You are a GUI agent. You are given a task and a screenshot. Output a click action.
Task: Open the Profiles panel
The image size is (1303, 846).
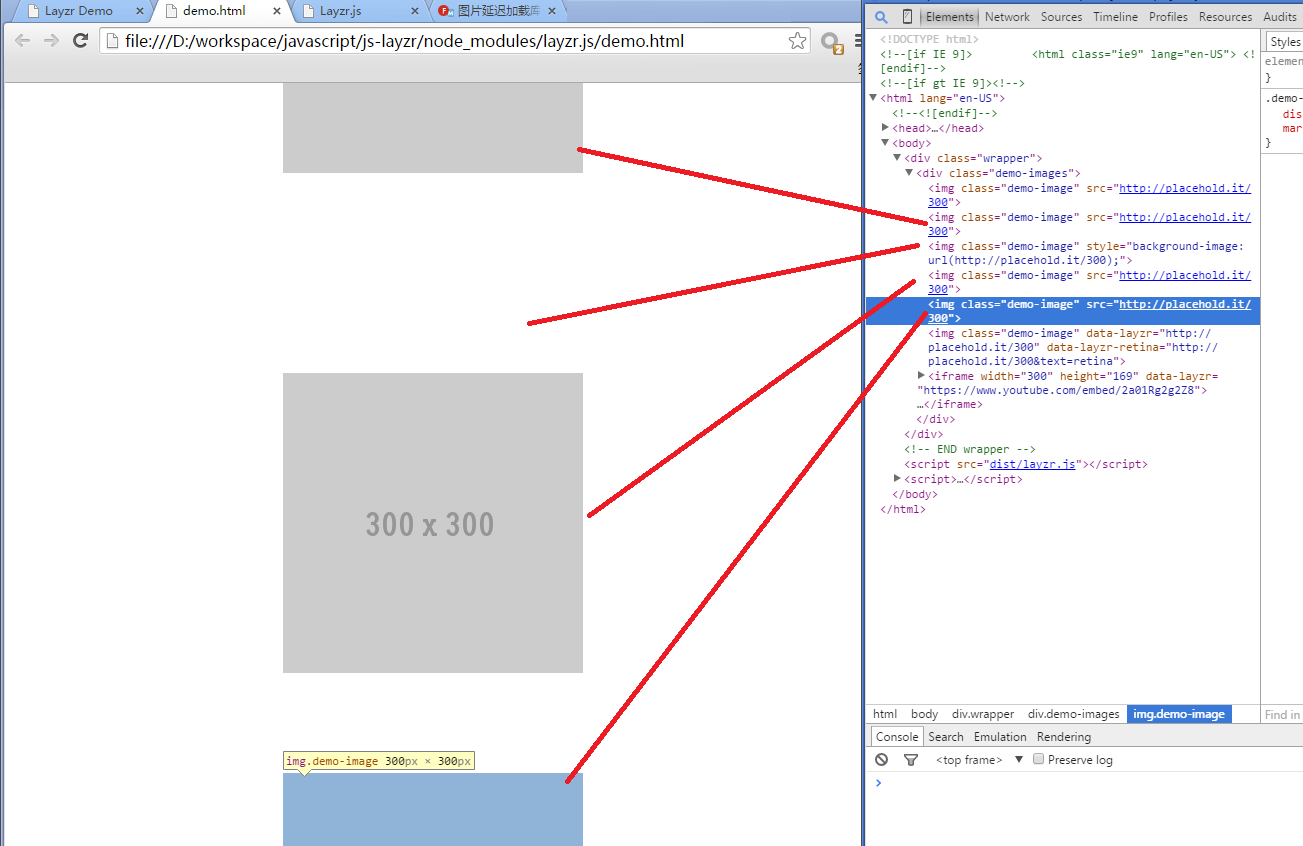[x=1168, y=17]
